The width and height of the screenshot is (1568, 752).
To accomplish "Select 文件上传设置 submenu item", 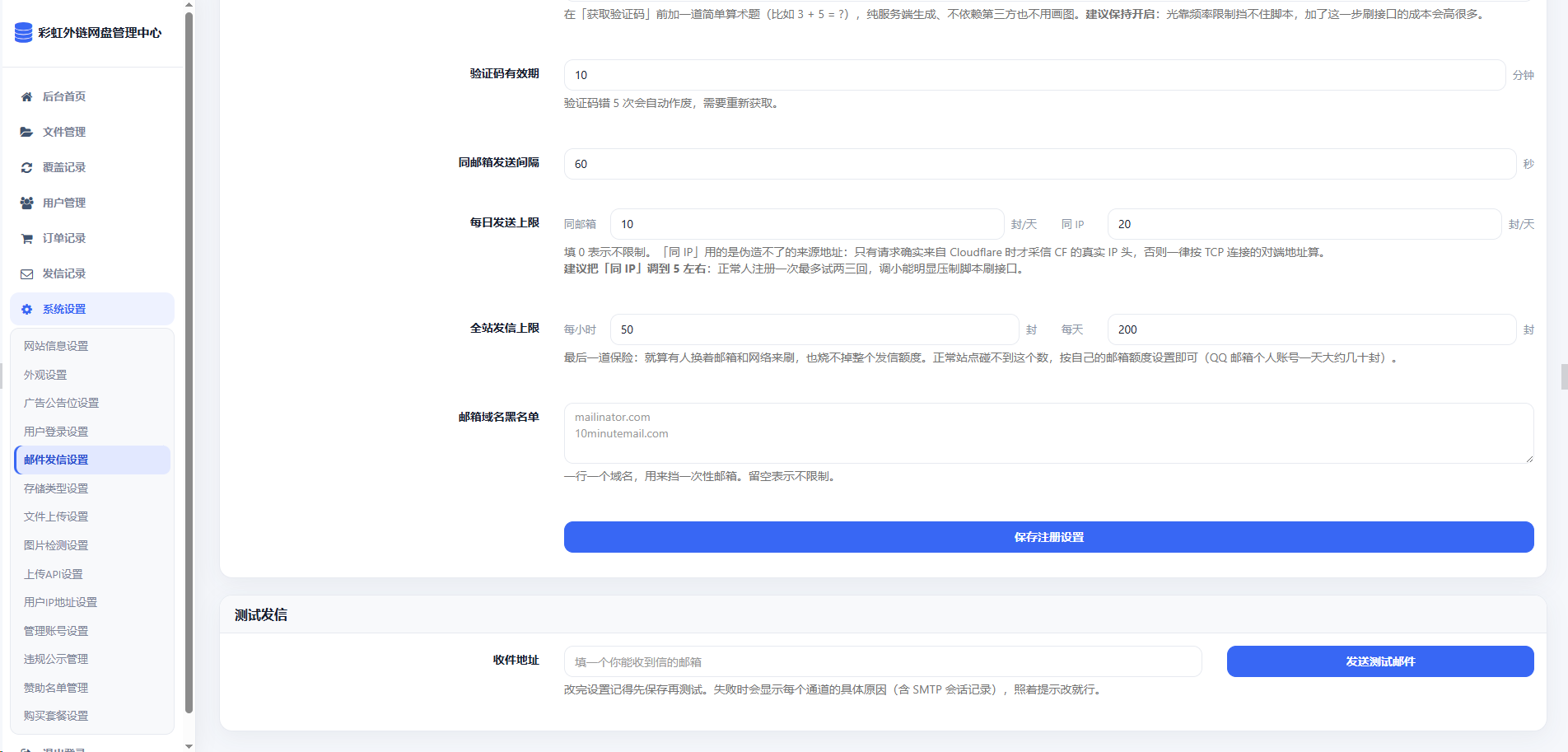I will (x=92, y=516).
